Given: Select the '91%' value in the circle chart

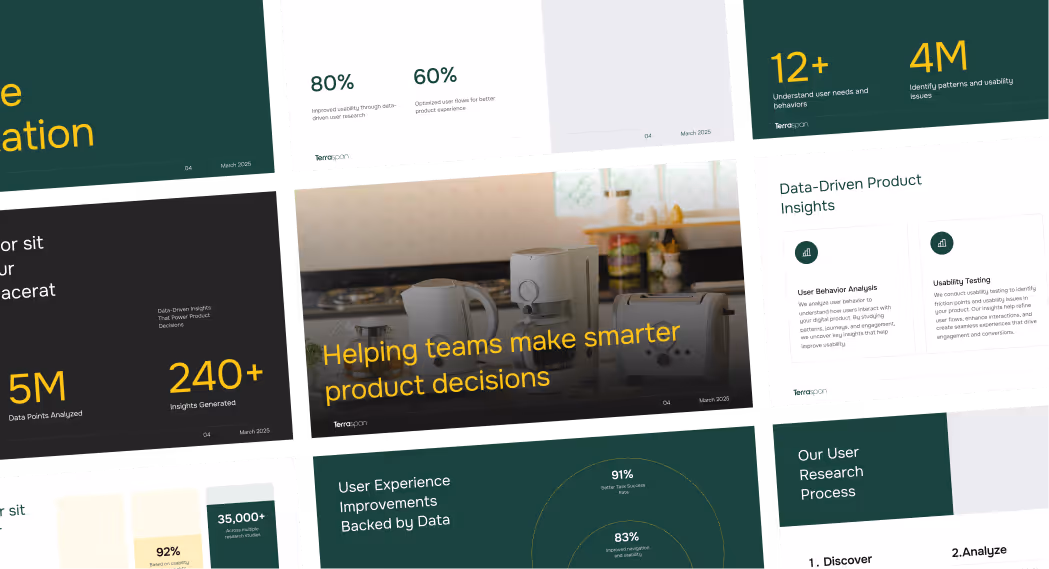Looking at the screenshot, I should coord(622,475).
